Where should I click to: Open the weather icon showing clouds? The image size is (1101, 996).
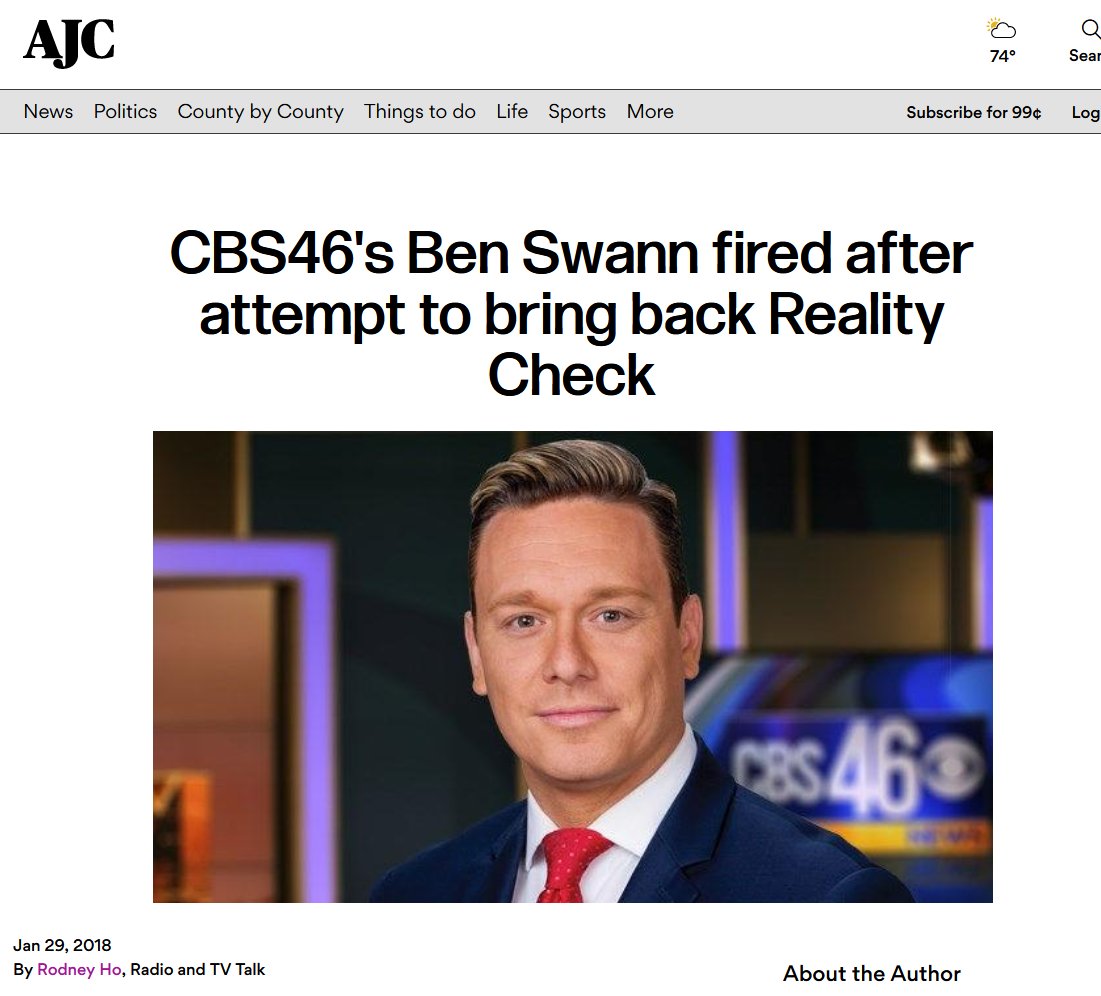point(1002,29)
